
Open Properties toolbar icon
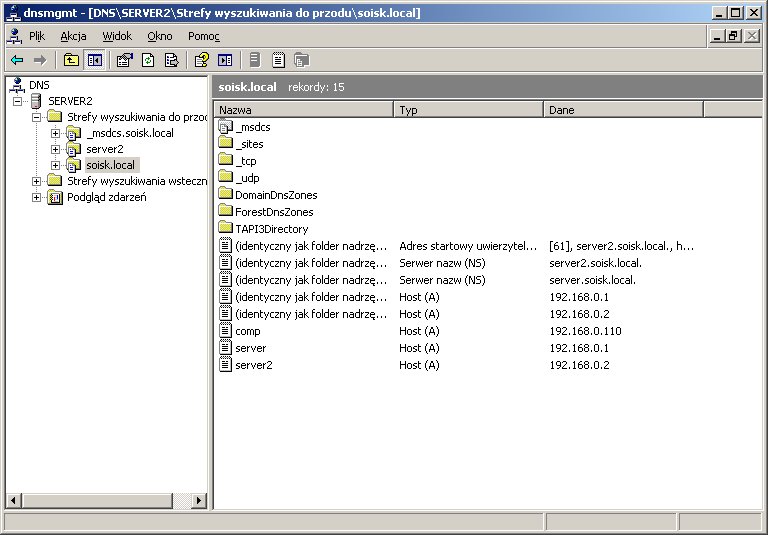tap(124, 60)
